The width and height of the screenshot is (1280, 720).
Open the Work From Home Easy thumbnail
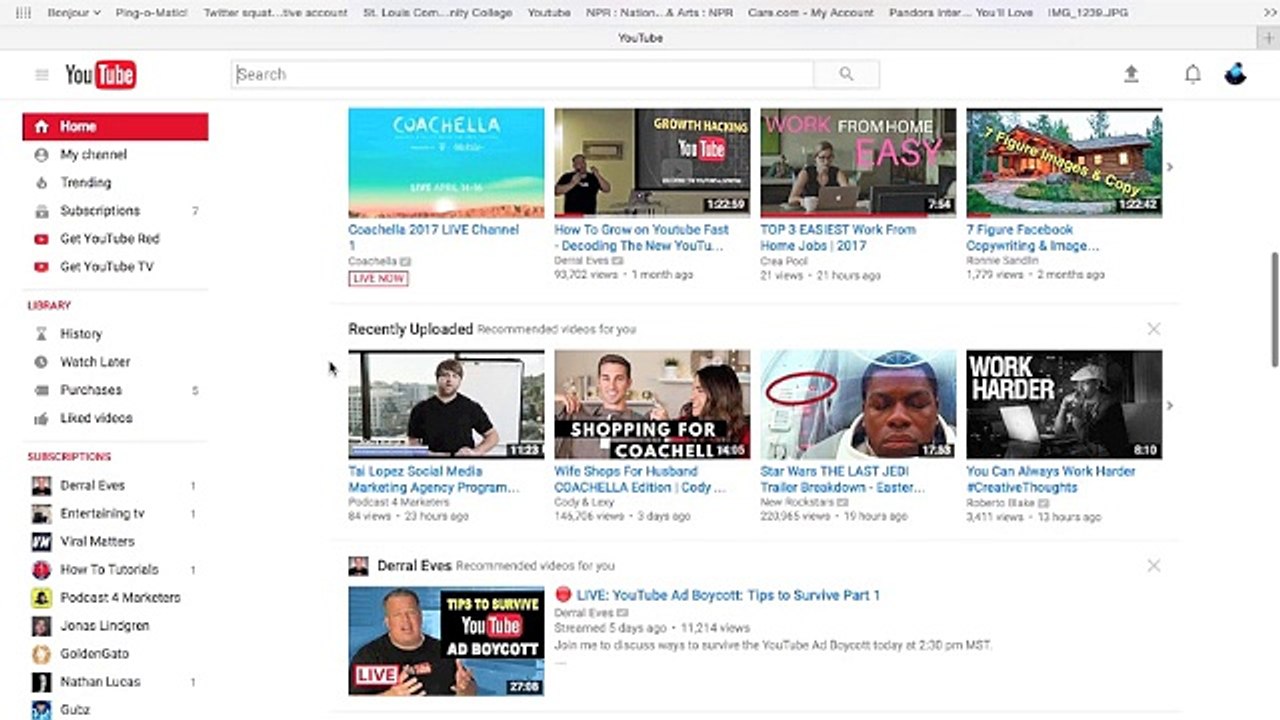click(858, 163)
